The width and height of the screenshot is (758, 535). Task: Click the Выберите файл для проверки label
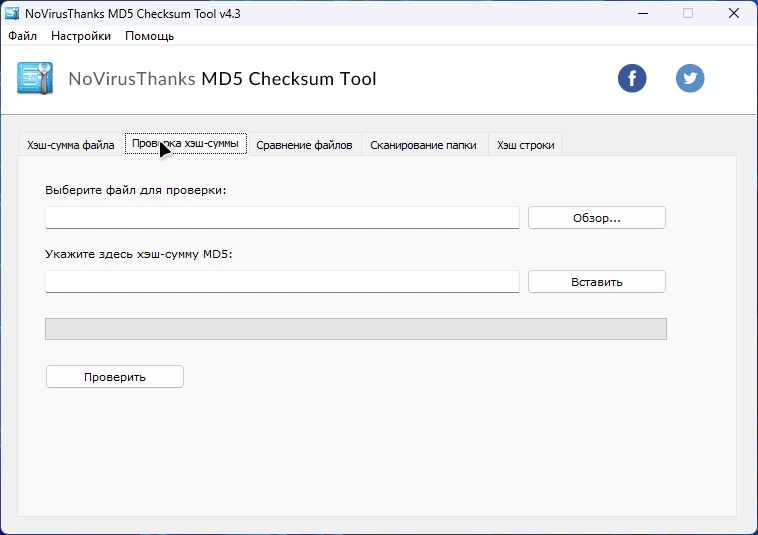tap(136, 190)
